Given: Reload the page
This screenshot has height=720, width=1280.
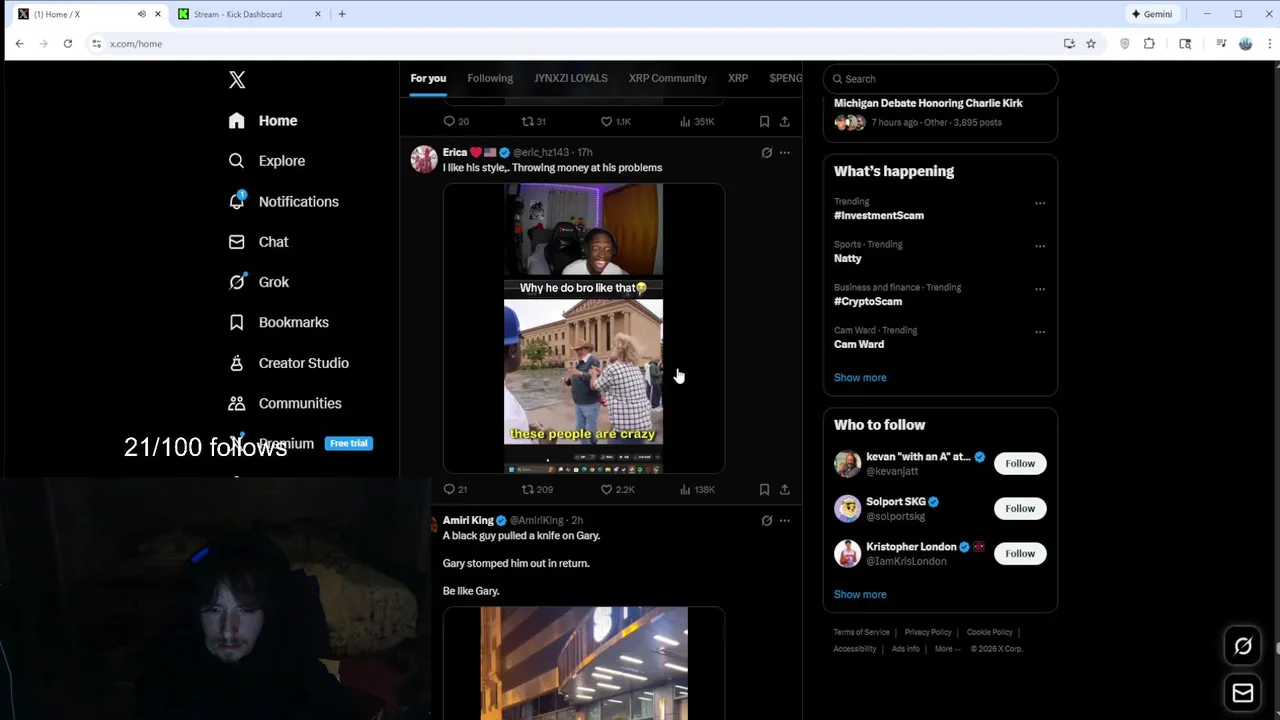Looking at the screenshot, I should click(68, 44).
